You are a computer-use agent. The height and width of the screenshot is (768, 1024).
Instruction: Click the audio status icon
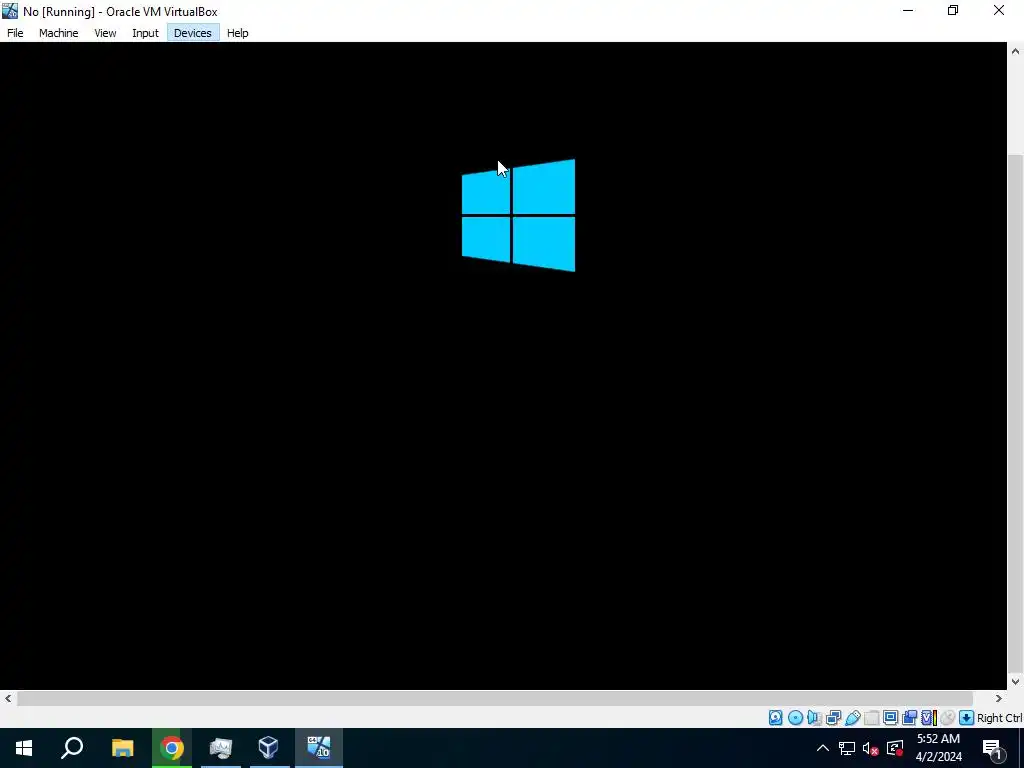point(814,718)
